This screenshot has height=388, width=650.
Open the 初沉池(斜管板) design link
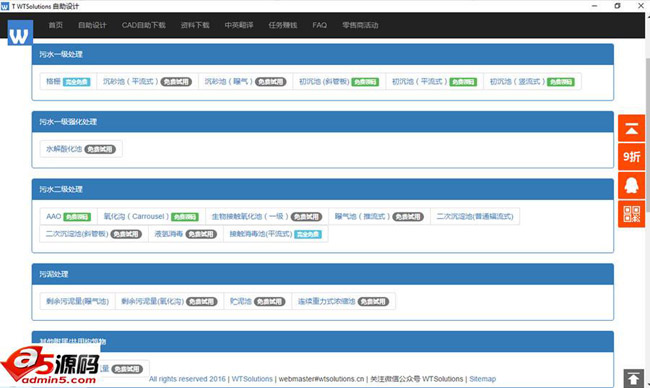(x=339, y=82)
